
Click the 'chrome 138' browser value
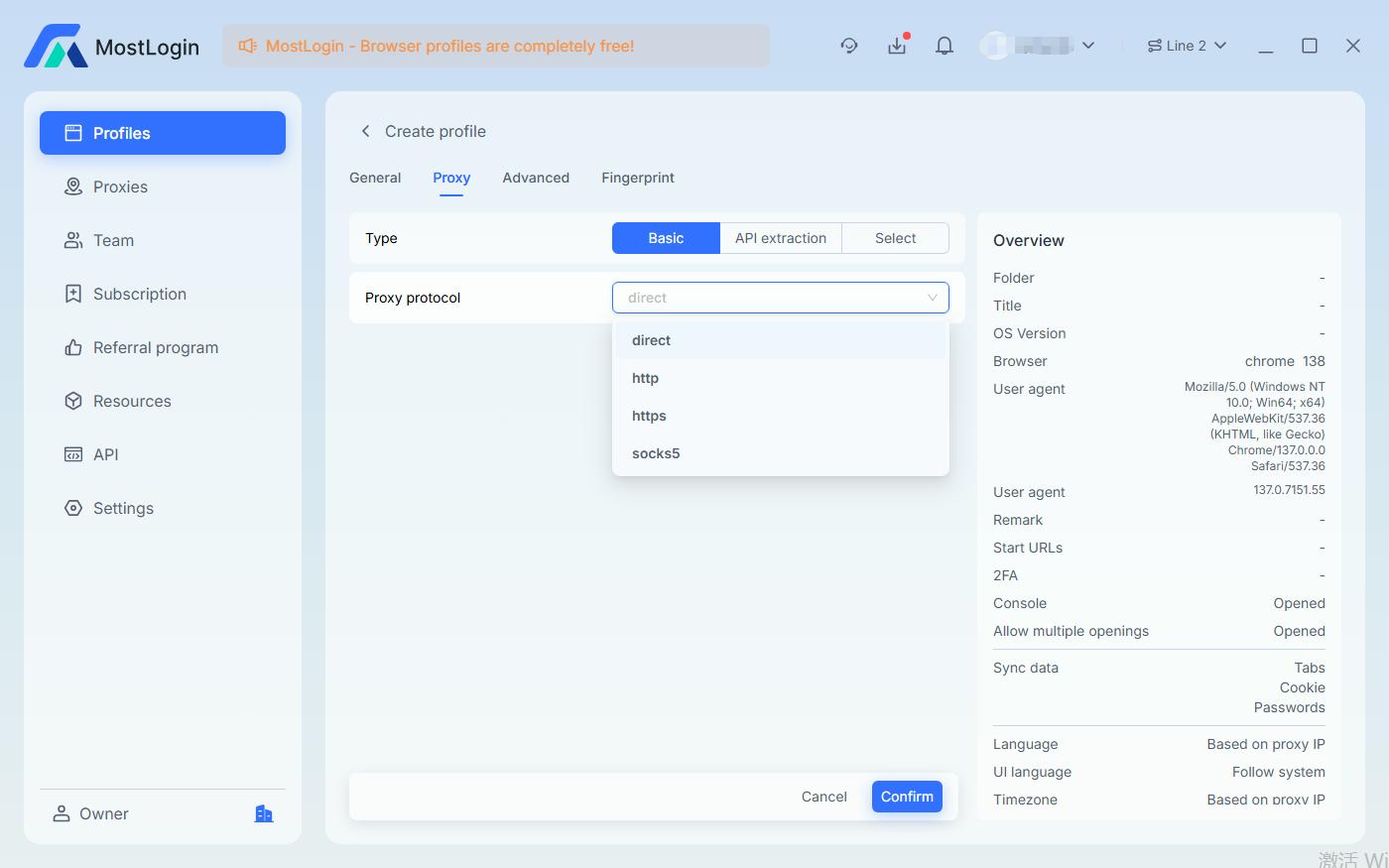(1285, 361)
